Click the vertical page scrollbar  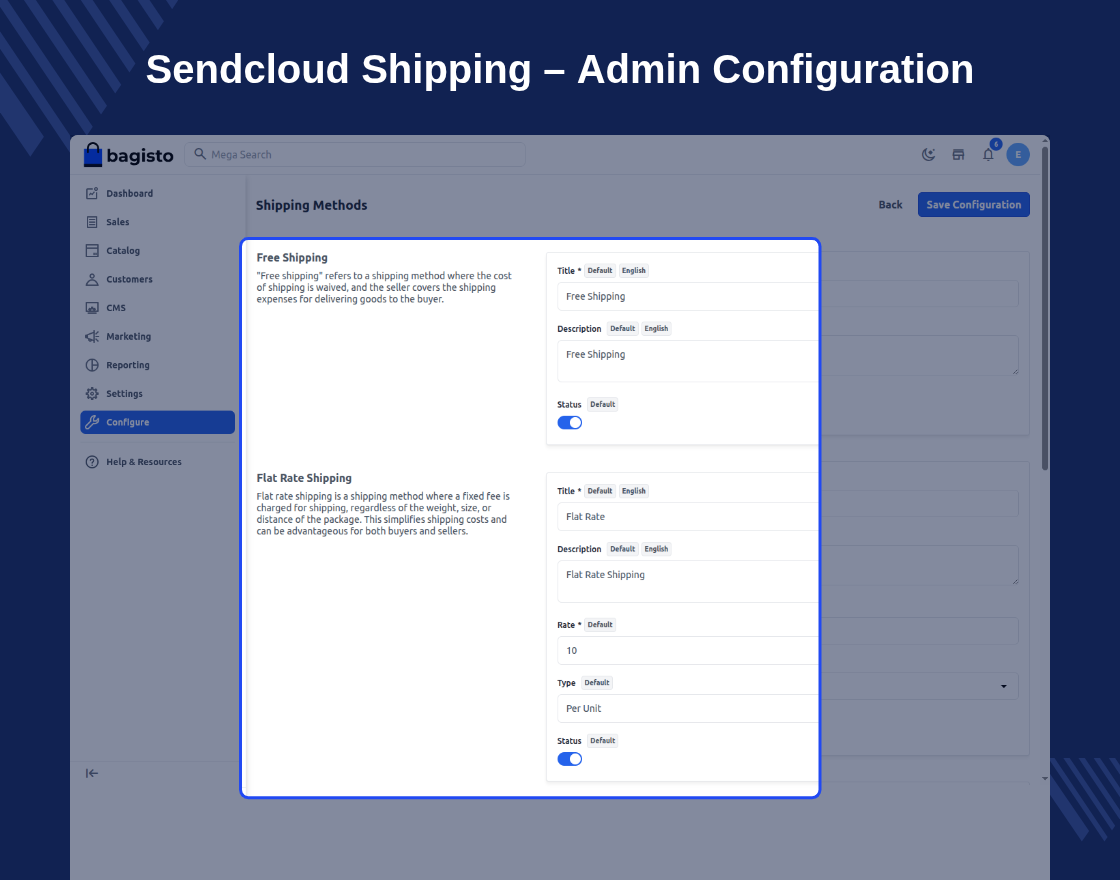tap(1045, 307)
